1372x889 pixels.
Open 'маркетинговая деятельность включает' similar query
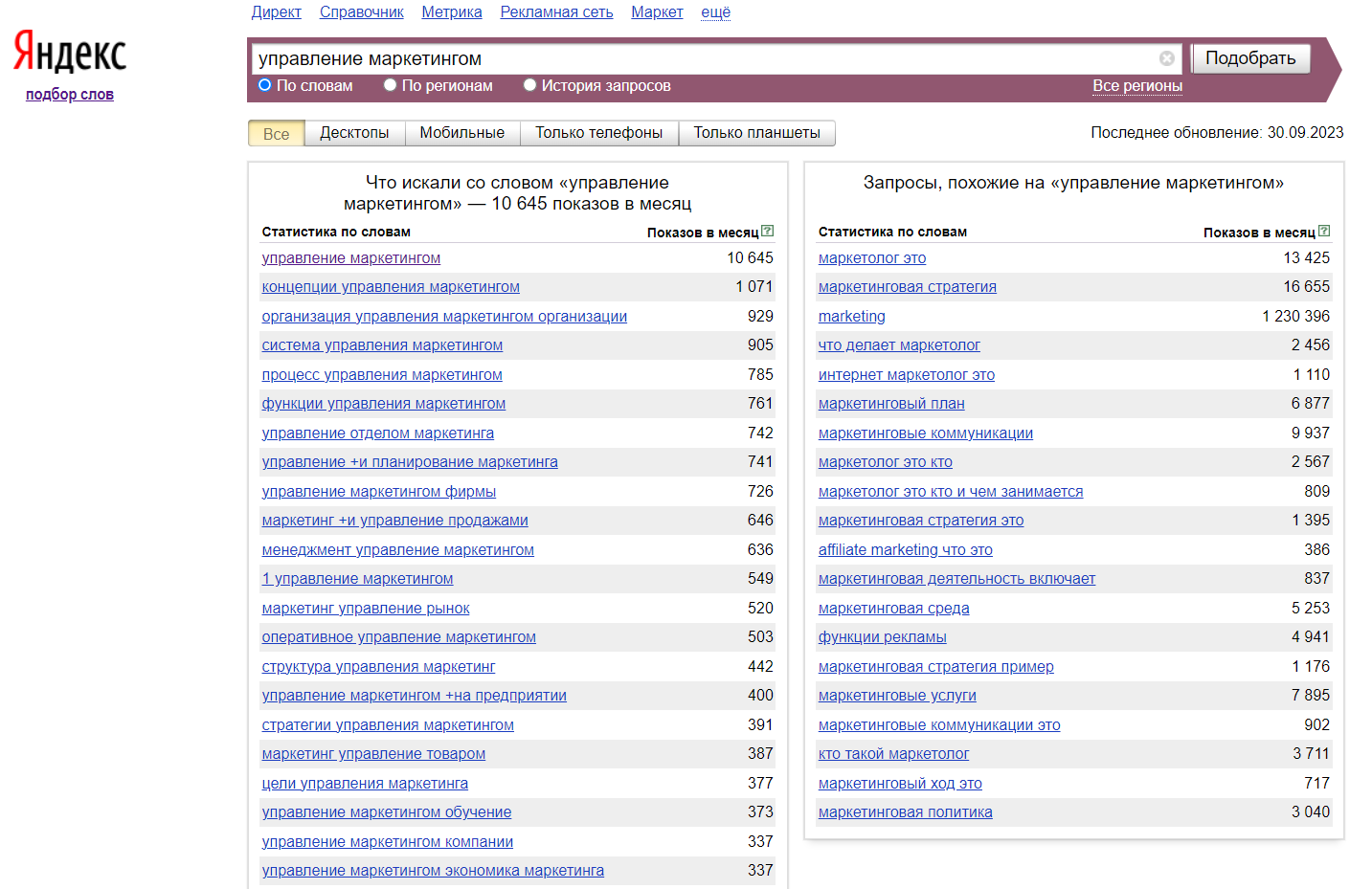(x=956, y=579)
